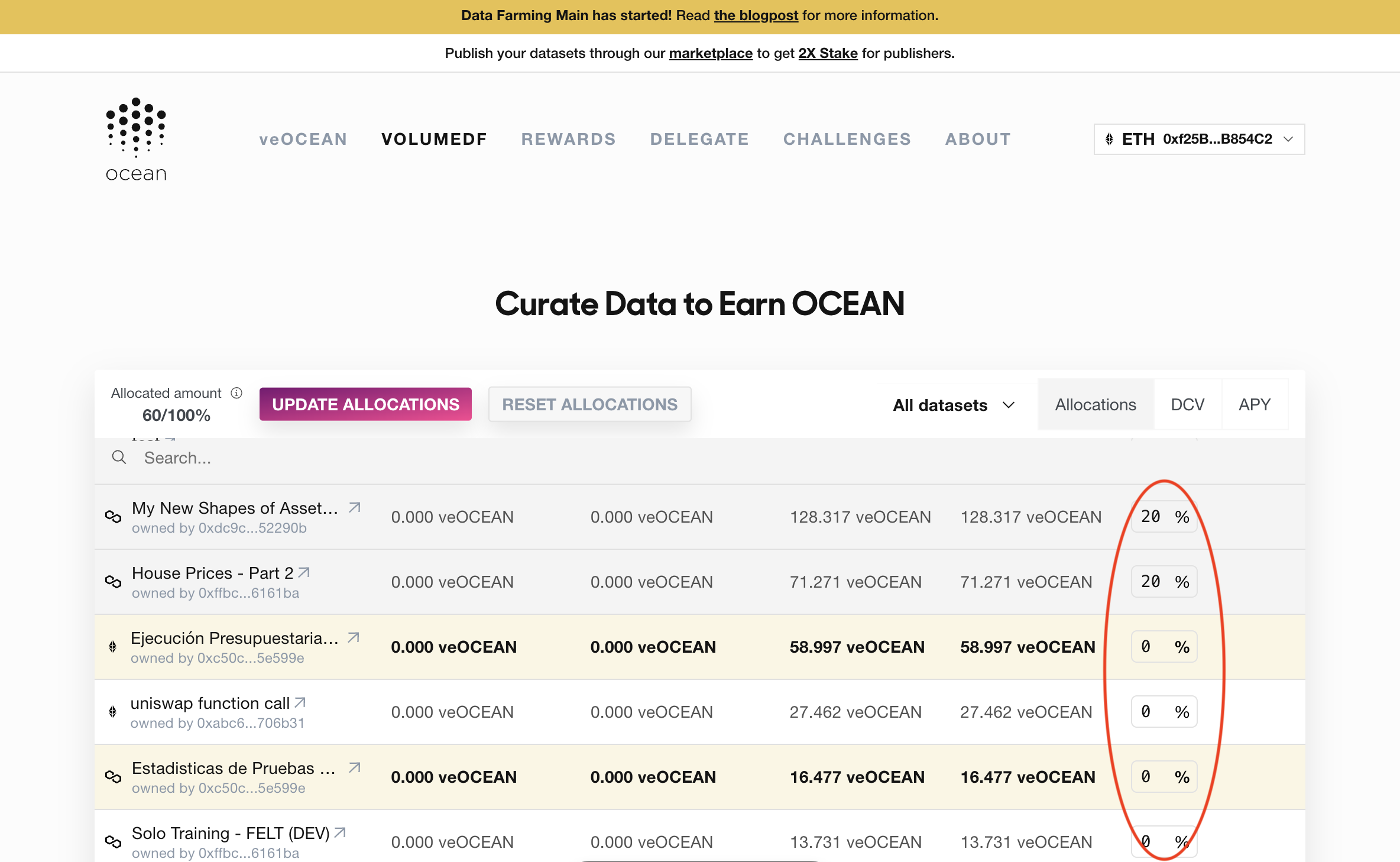Click RESET ALLOCATIONS button

[589, 404]
